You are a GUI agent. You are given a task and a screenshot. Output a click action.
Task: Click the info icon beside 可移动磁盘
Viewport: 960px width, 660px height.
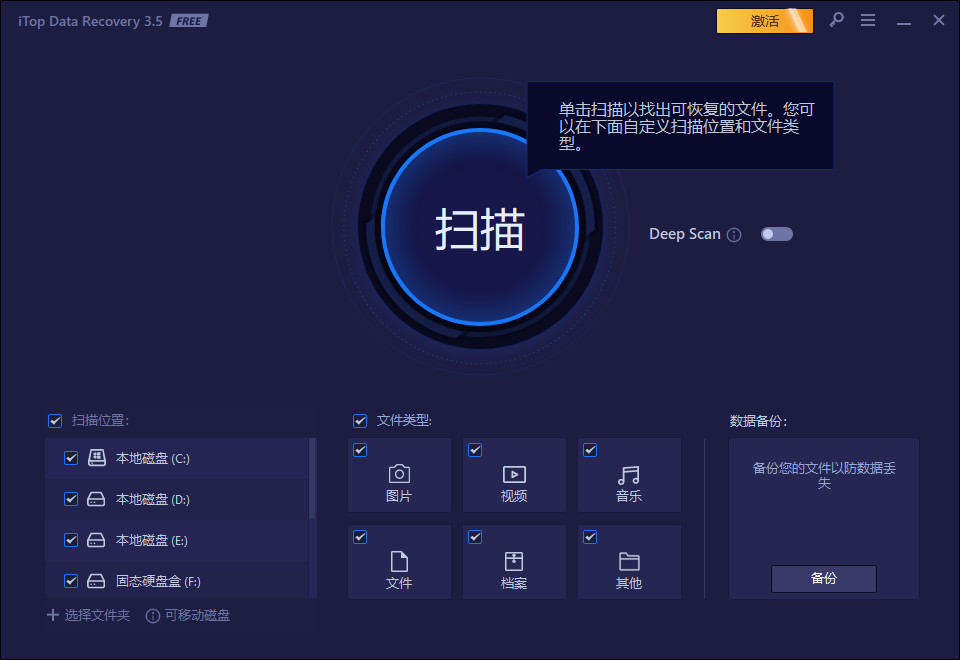point(152,616)
